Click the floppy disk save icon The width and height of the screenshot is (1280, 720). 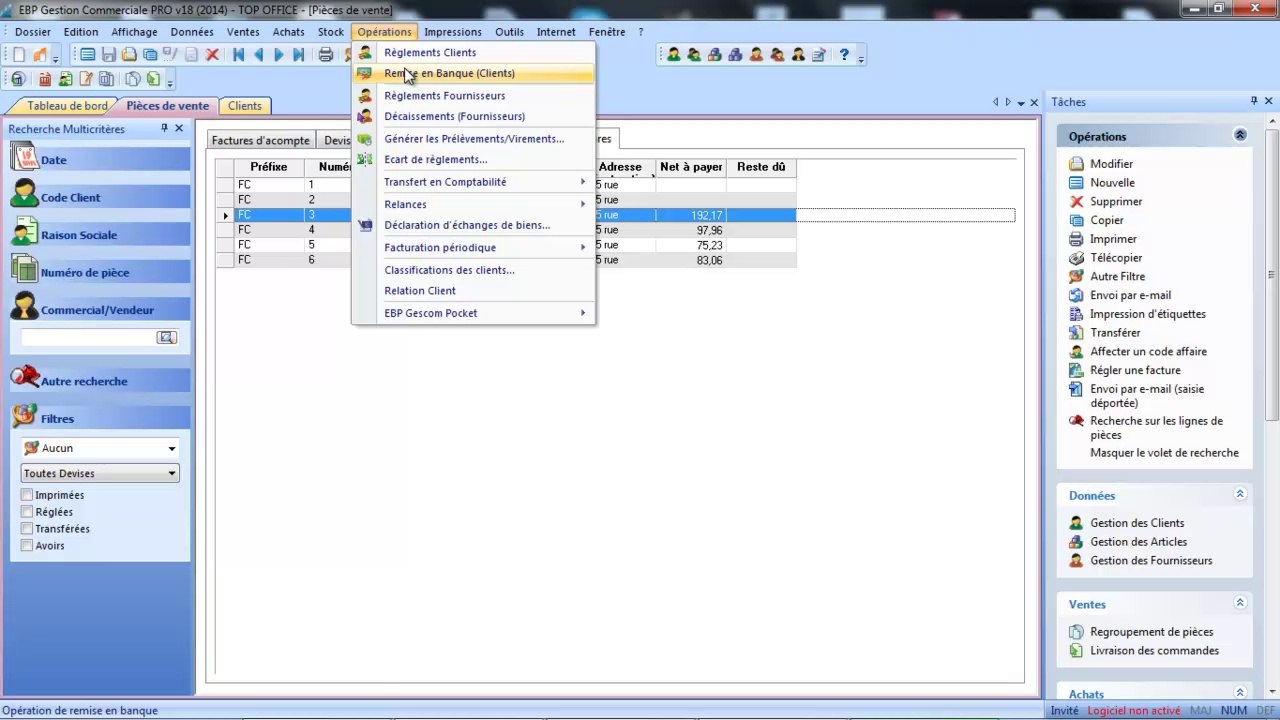pyautogui.click(x=108, y=55)
